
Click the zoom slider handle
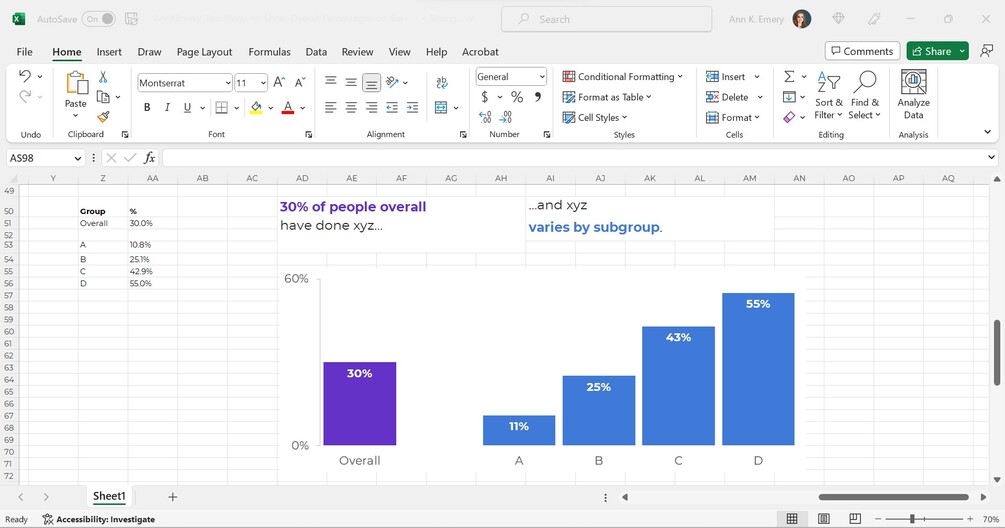[912, 518]
